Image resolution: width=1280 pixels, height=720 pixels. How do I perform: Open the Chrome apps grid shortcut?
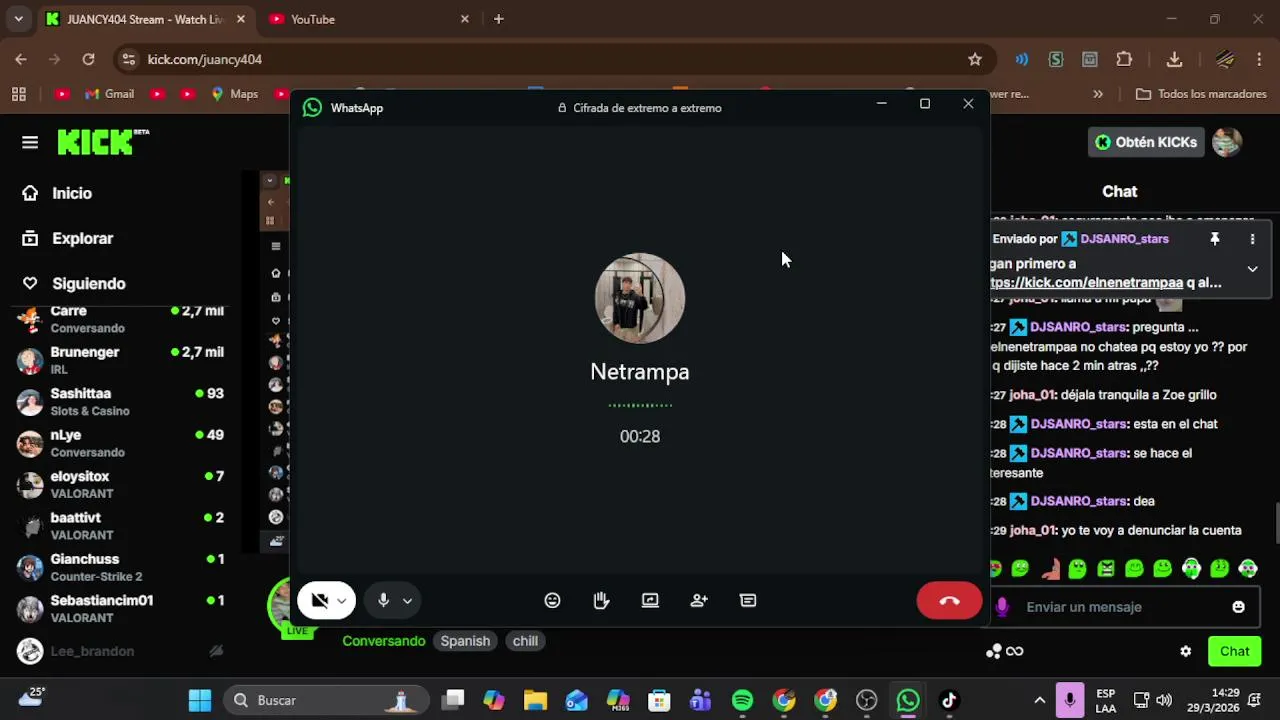point(18,94)
